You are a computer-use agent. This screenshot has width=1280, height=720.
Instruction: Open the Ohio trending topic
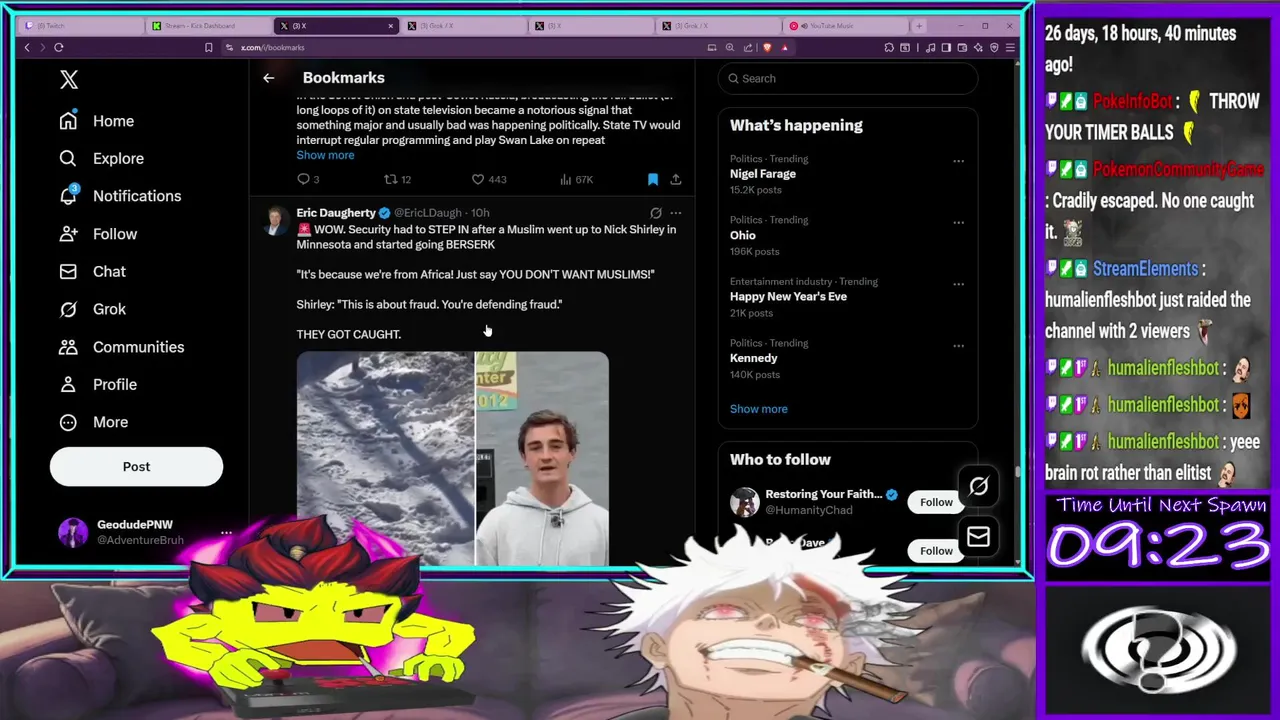743,236
